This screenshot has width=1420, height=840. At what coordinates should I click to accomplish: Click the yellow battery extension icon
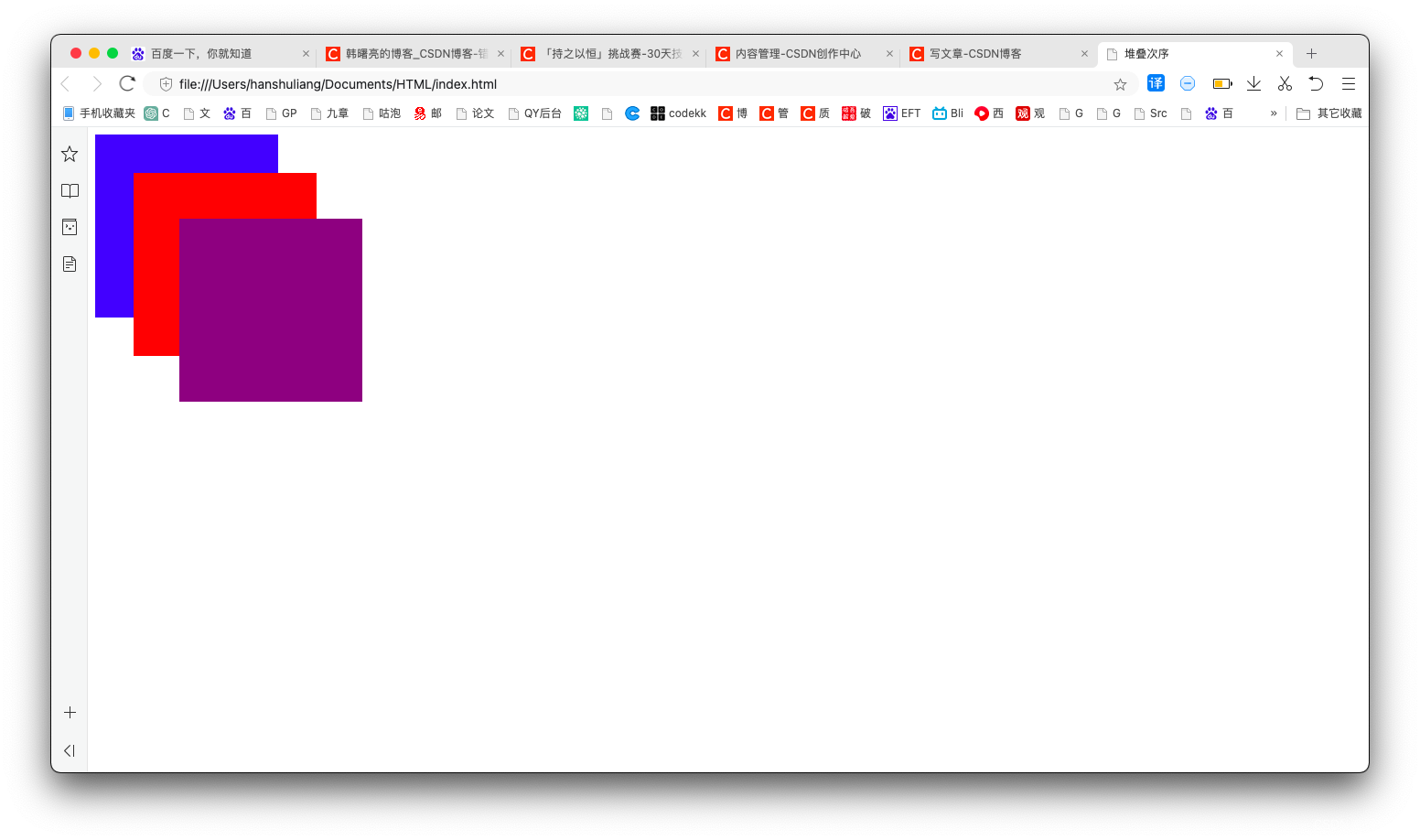click(x=1222, y=83)
